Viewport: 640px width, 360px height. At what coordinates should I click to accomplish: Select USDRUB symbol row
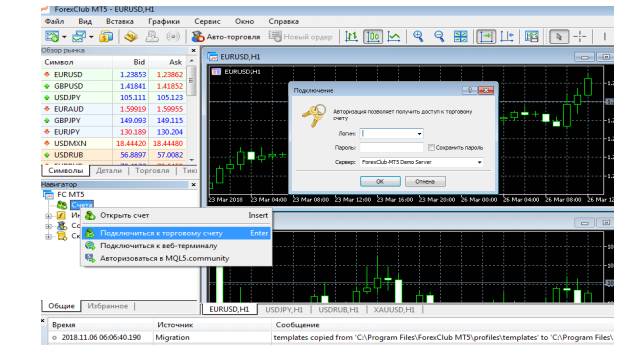[x=113, y=155]
